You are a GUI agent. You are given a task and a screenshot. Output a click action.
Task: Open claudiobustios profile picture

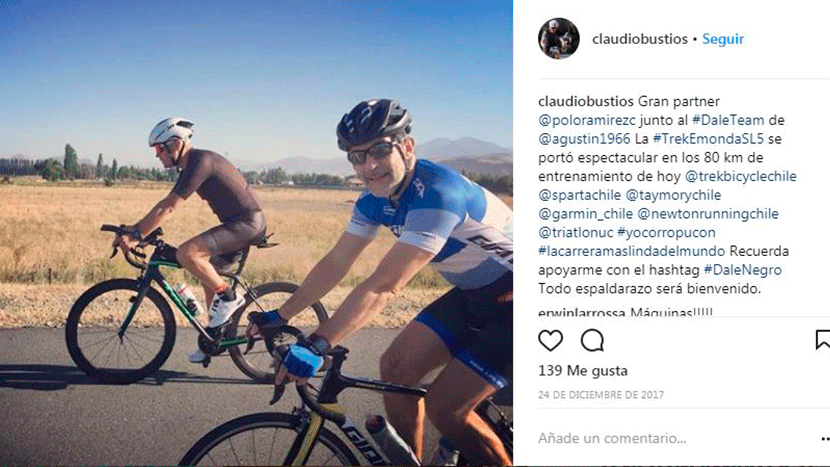pyautogui.click(x=559, y=39)
